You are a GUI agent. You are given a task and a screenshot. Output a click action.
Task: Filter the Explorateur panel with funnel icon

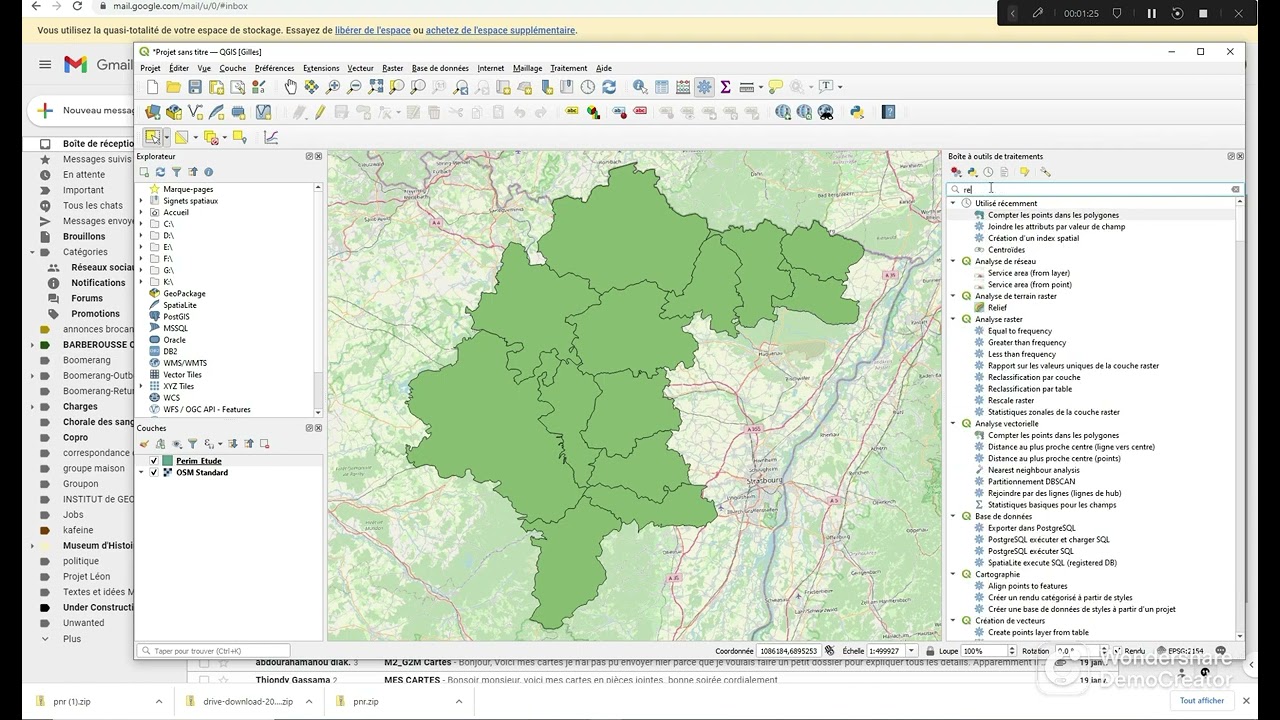click(176, 172)
